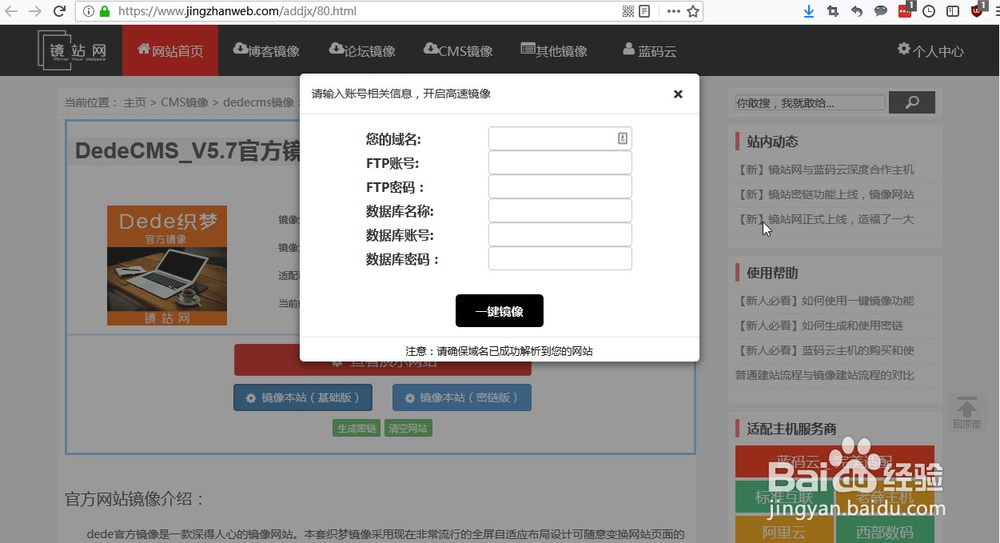Click the site search box
The height and width of the screenshot is (543, 1000).
tap(810, 103)
